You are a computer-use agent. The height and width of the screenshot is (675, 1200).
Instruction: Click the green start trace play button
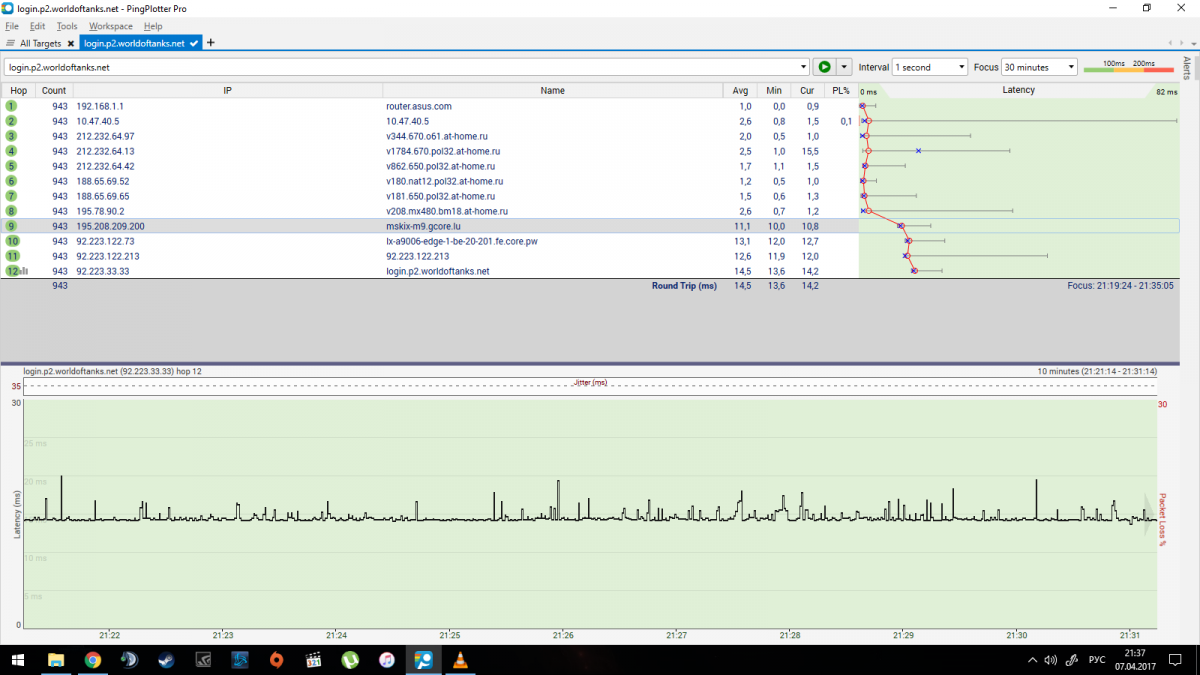[x=823, y=67]
